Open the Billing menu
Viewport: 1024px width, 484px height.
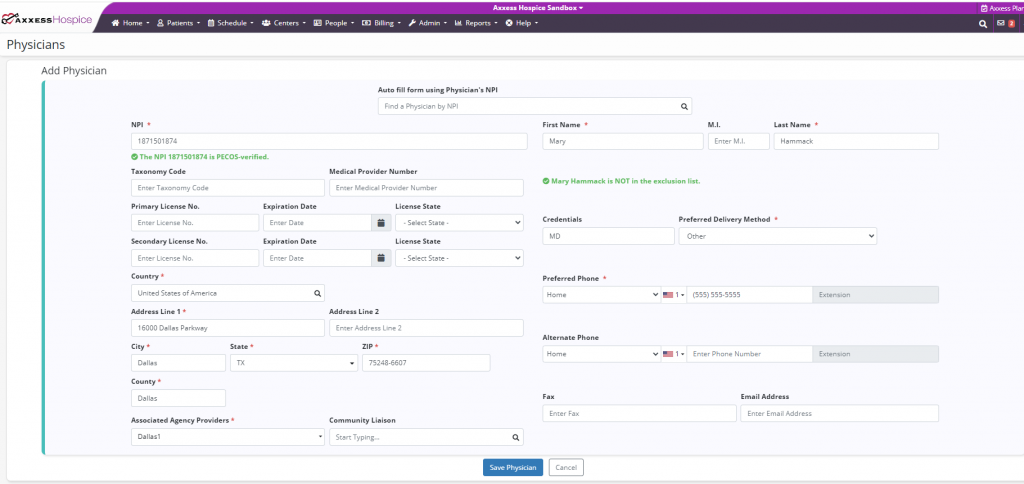(380, 22)
